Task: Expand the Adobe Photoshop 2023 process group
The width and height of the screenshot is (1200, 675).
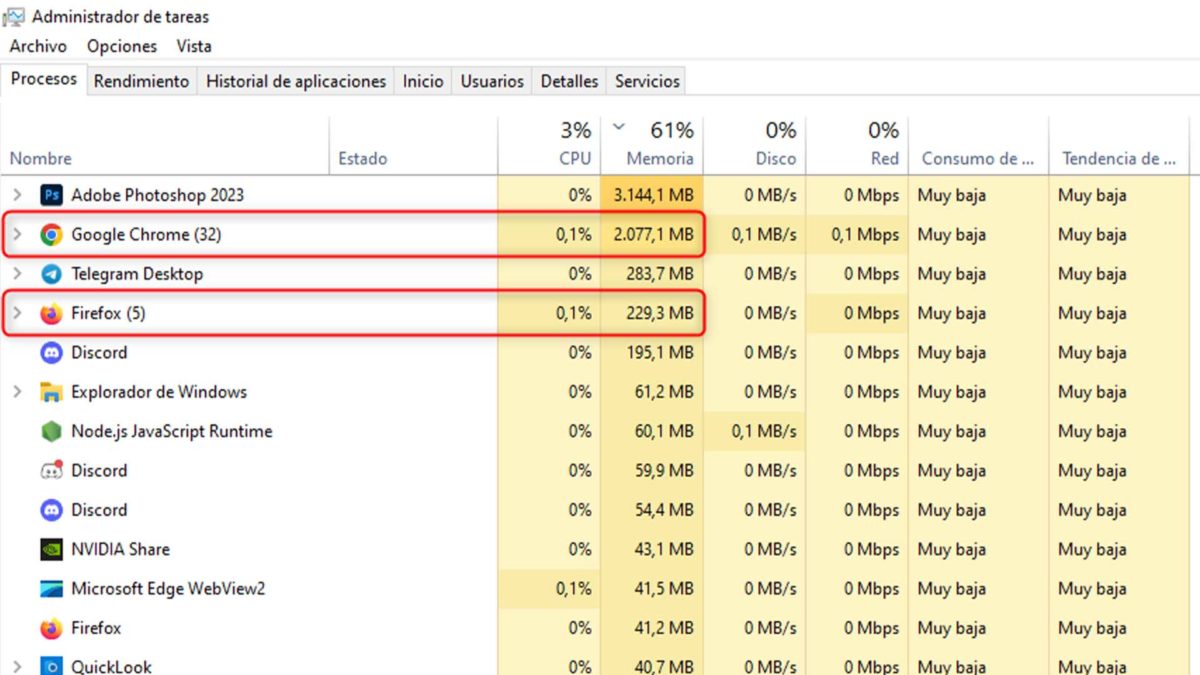Action: 16,195
